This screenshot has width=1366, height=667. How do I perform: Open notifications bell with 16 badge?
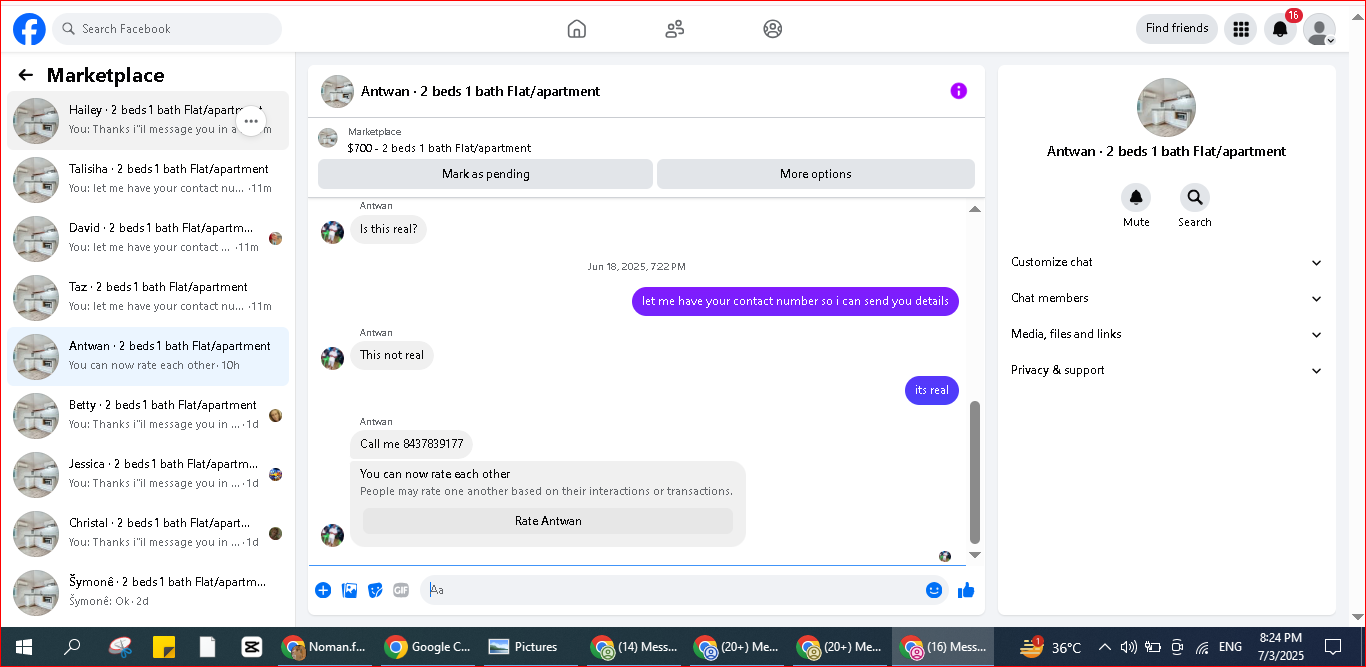(x=1280, y=29)
